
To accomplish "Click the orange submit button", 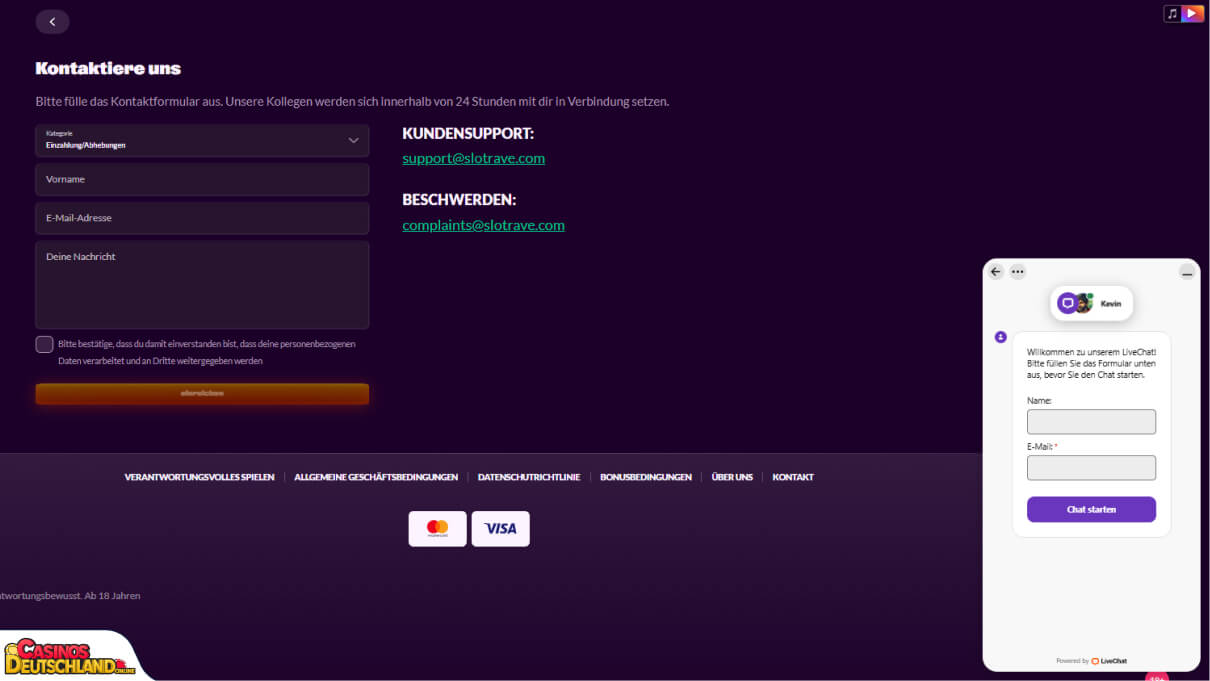I will pyautogui.click(x=202, y=393).
